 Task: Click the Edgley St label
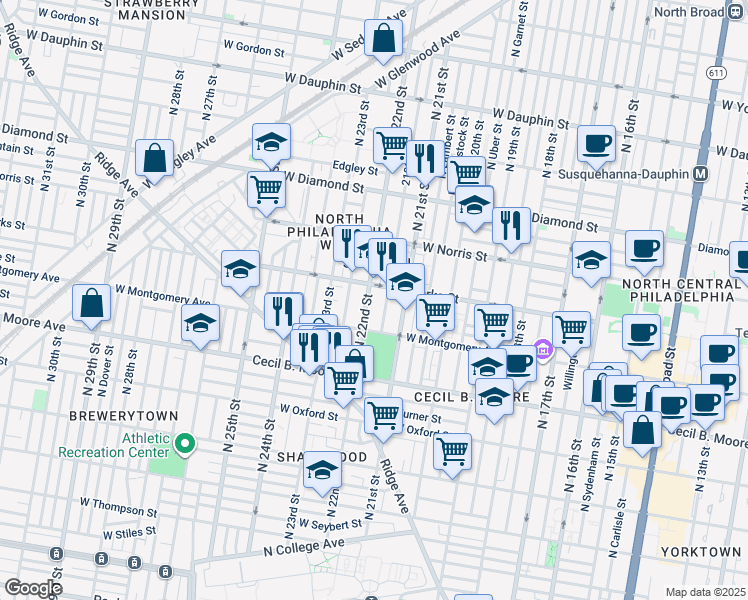tap(355, 167)
